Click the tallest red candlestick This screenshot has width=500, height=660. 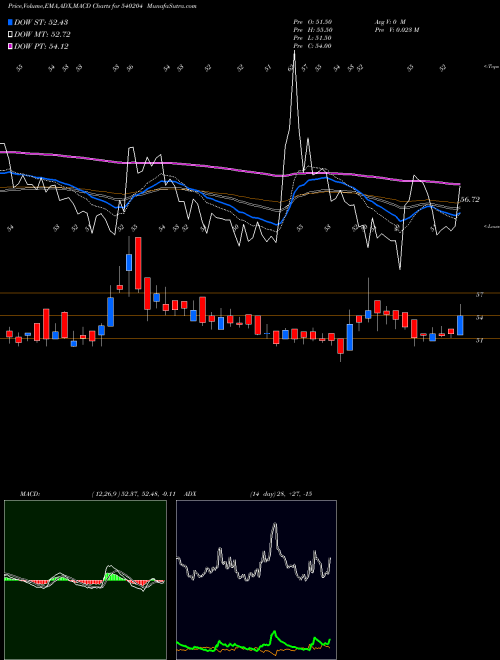[x=138, y=263]
